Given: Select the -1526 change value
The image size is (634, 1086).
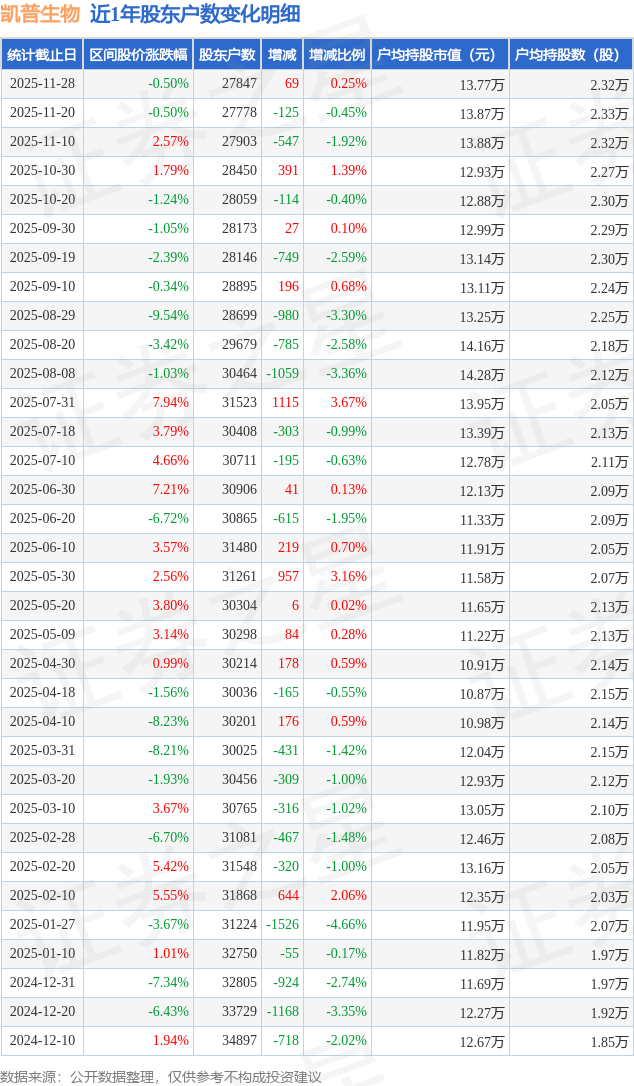Looking at the screenshot, I should pos(282,925).
